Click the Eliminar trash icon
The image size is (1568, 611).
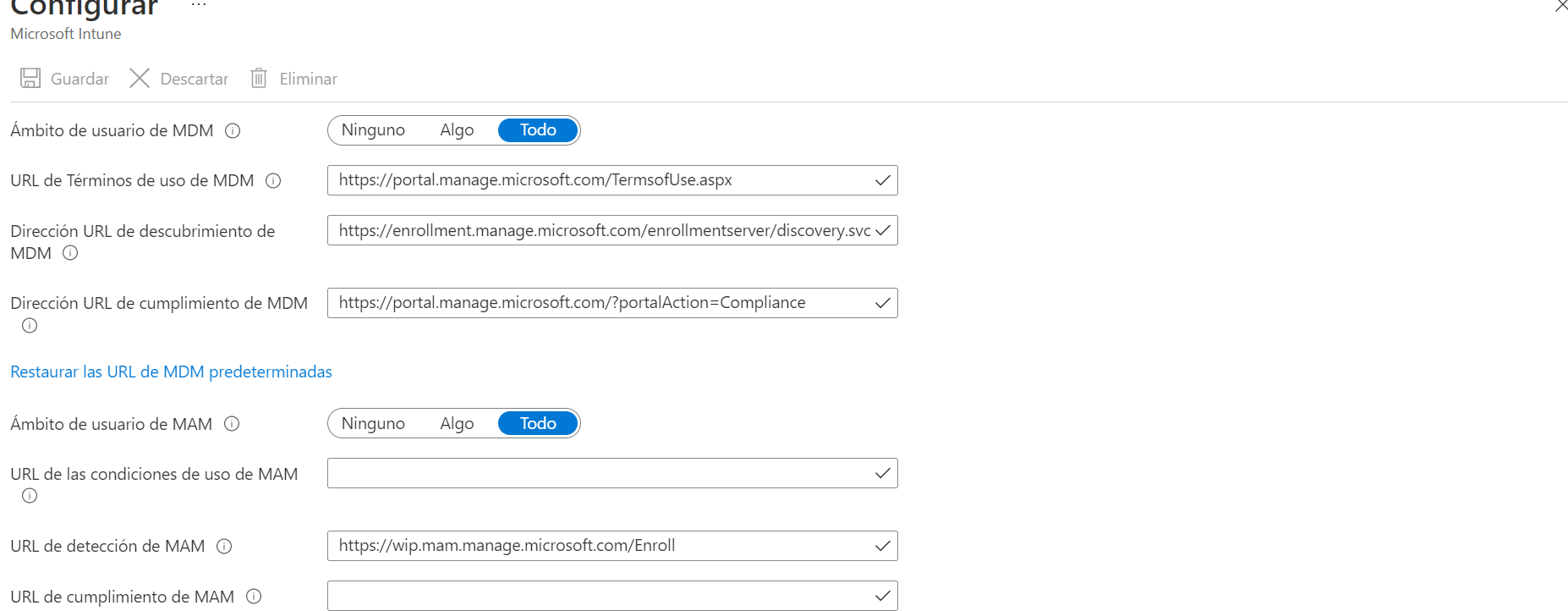click(x=259, y=79)
